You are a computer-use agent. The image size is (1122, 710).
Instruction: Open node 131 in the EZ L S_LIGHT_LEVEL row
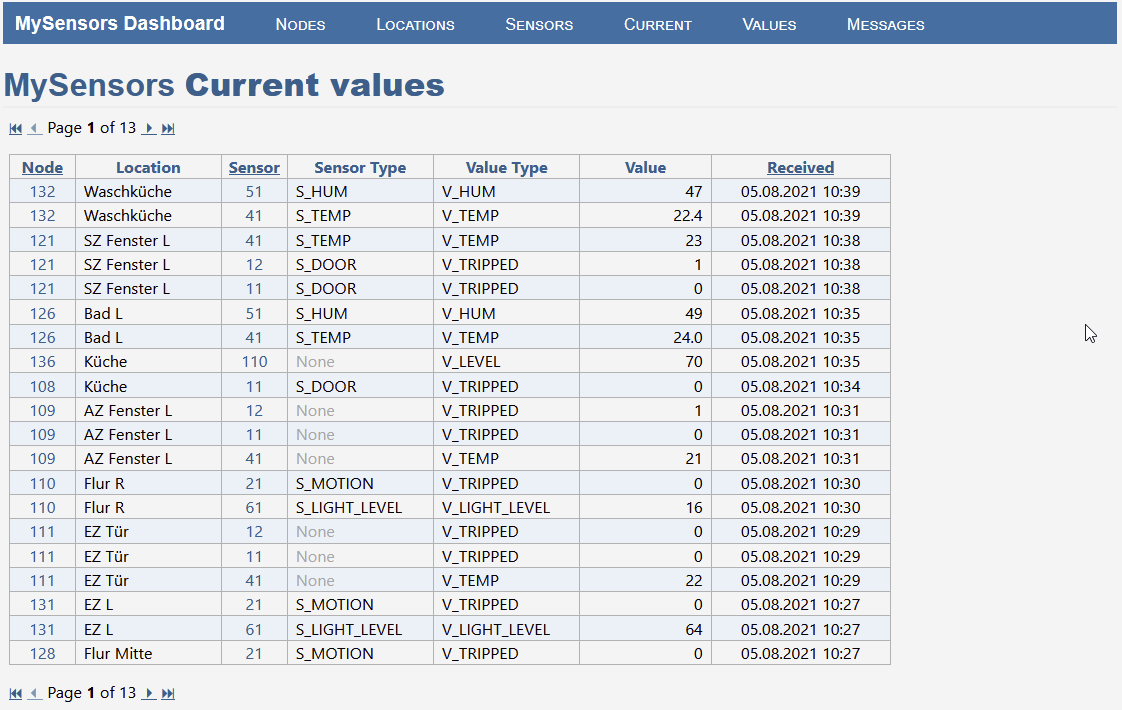42,630
